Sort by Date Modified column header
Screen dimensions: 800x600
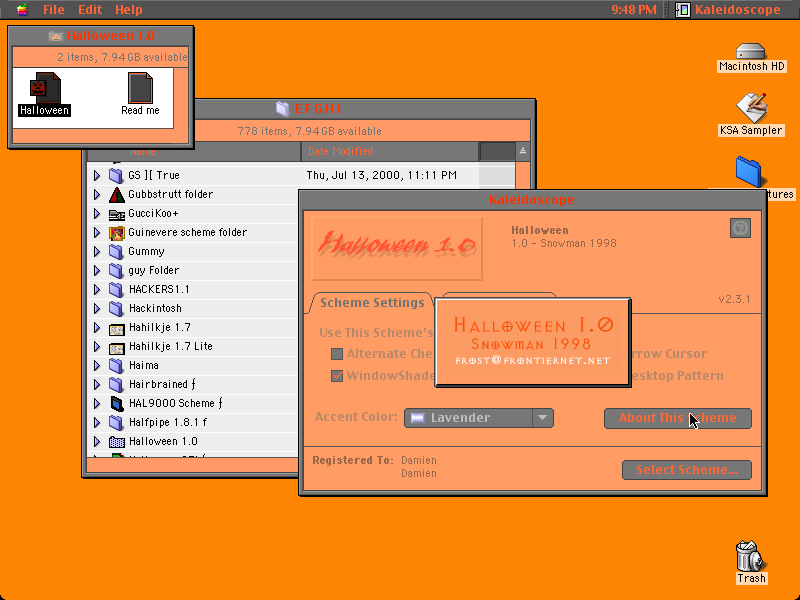(390, 151)
